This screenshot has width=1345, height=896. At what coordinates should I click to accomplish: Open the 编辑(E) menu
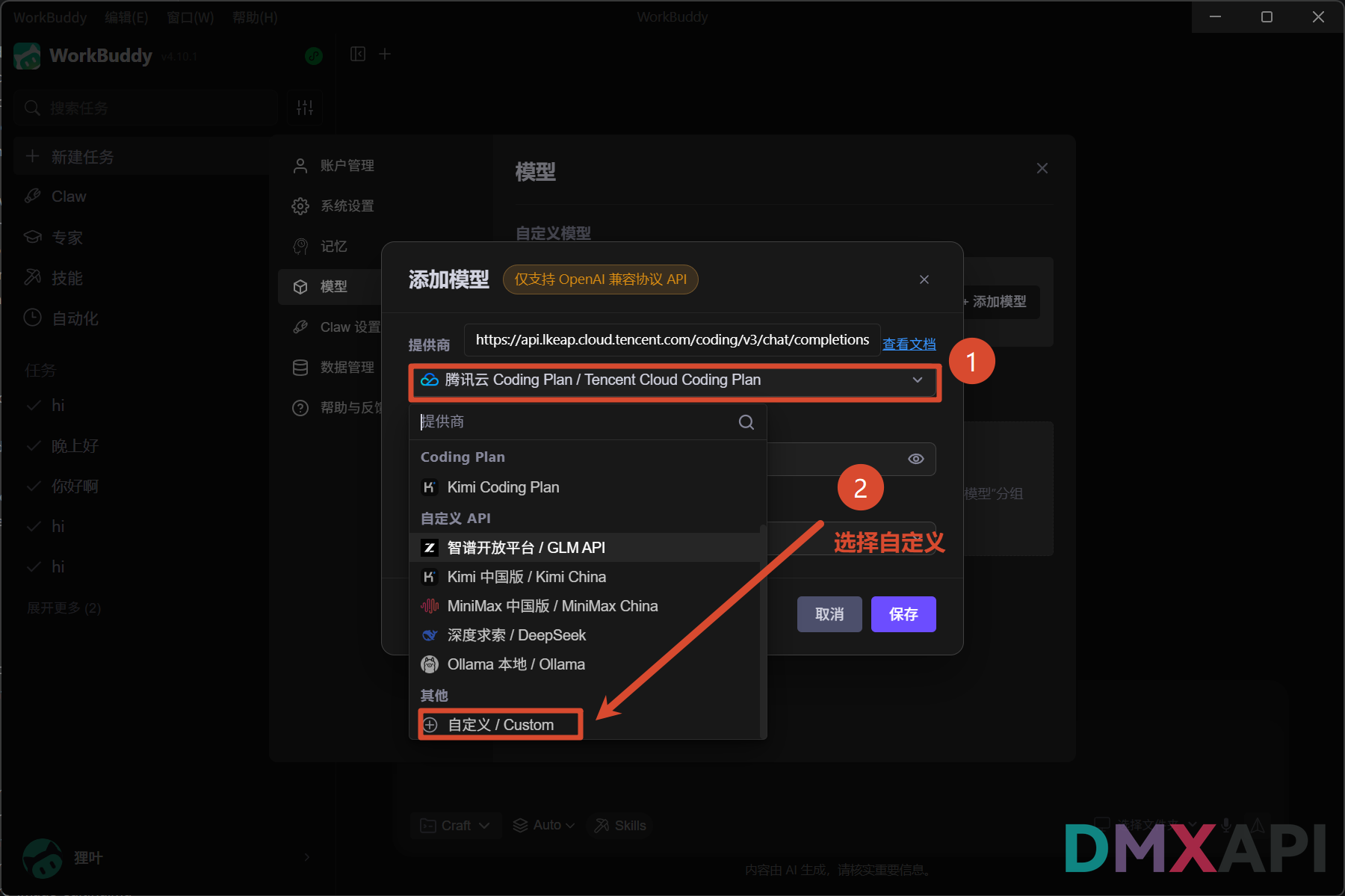pos(126,17)
